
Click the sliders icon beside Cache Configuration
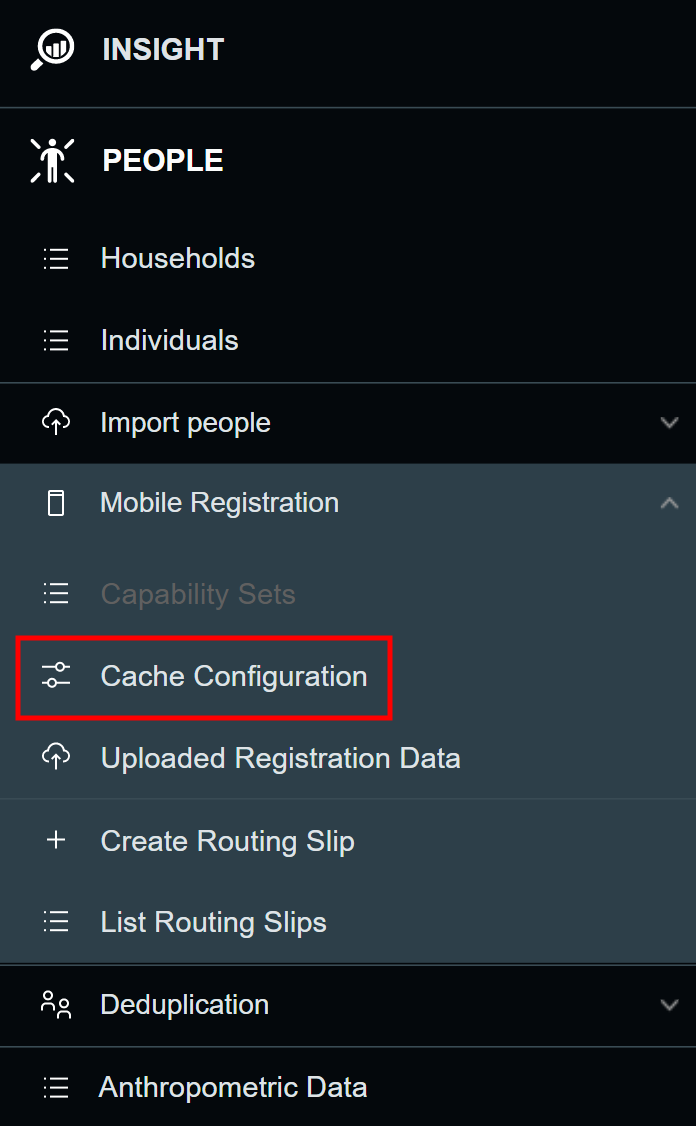click(x=56, y=676)
